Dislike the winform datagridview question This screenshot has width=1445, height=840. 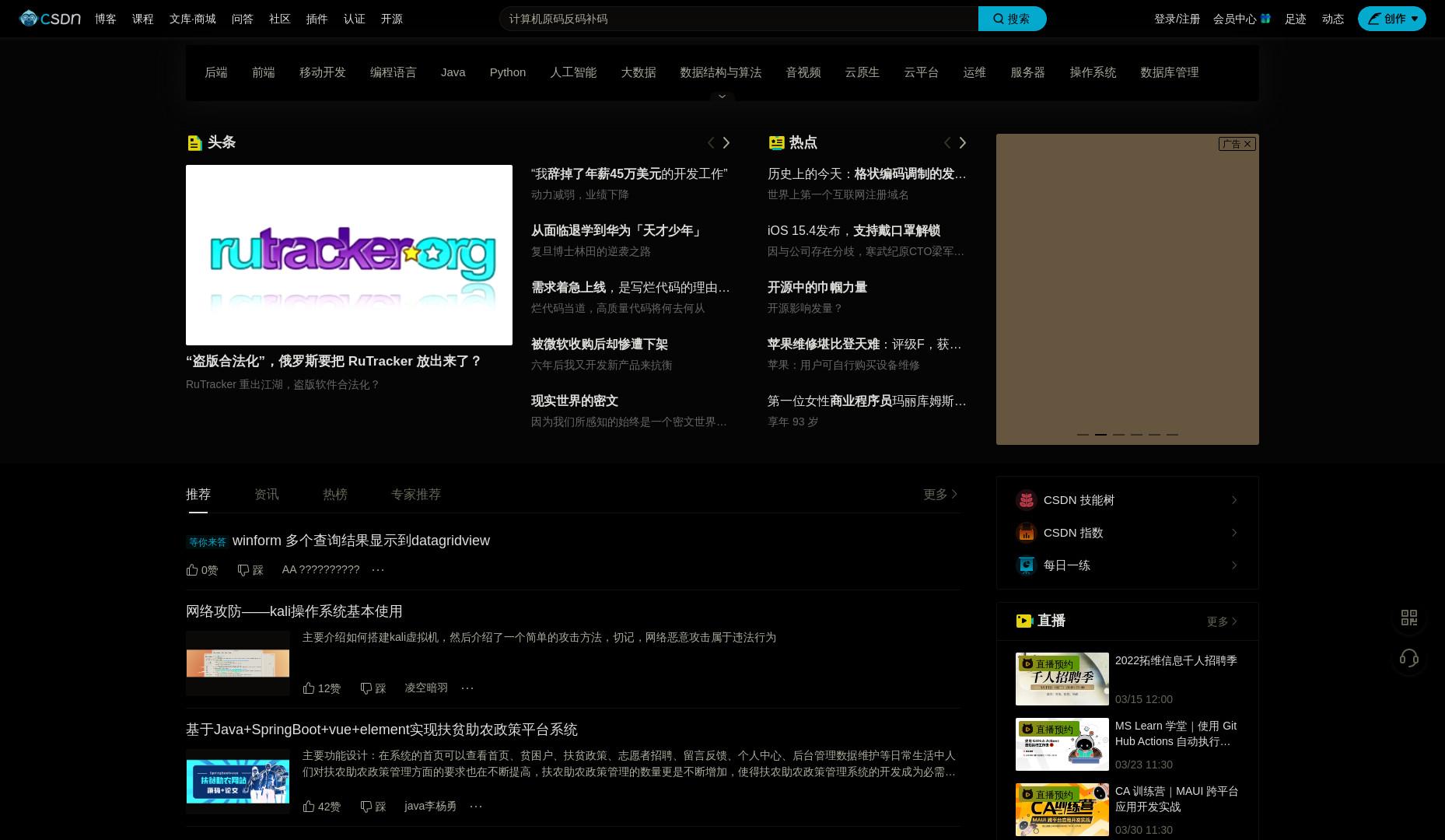coord(250,570)
